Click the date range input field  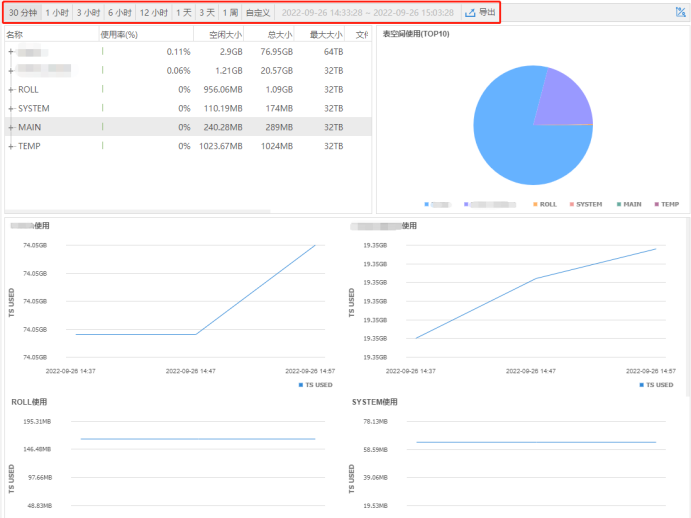click(x=367, y=13)
